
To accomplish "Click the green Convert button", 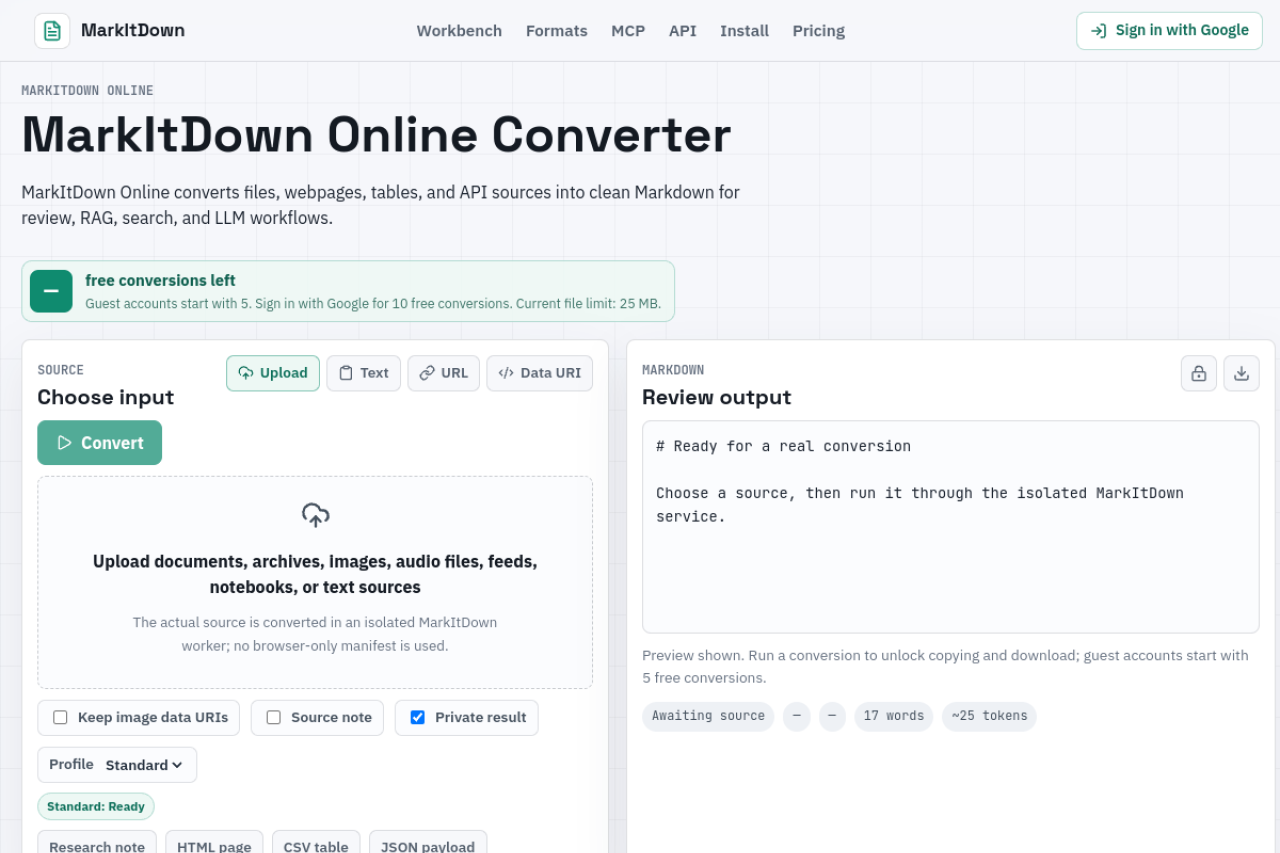I will click(99, 443).
